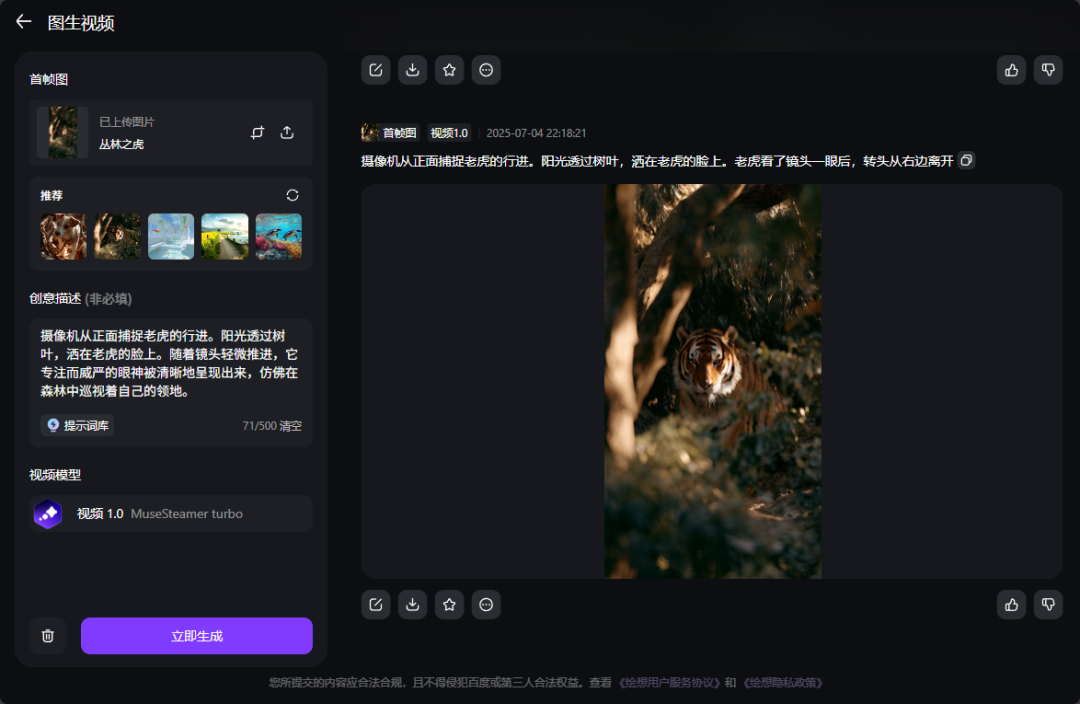The image size is (1080, 704).
Task: Give a thumbs down to the result
Action: [x=1047, y=69]
